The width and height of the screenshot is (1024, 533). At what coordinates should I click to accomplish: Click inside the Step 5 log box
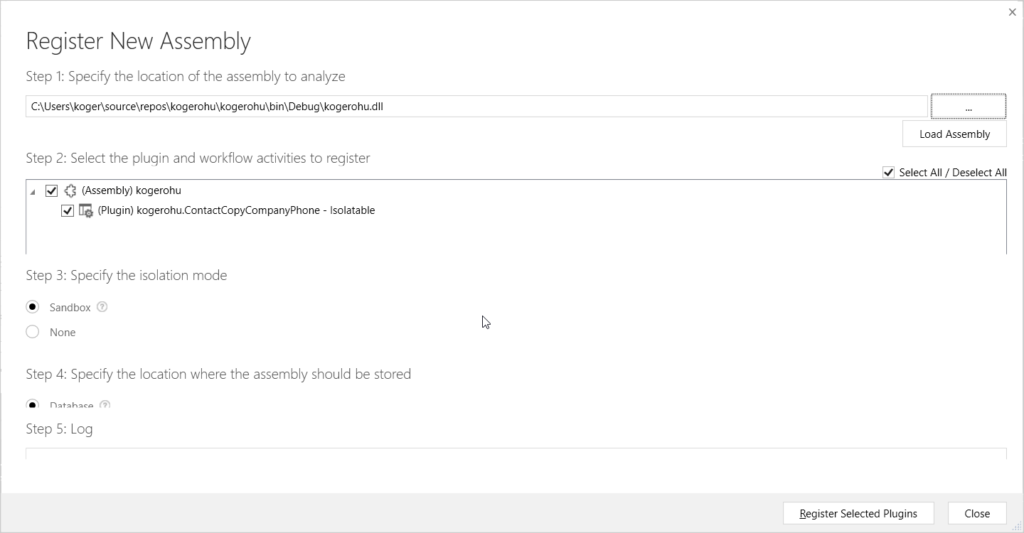(x=516, y=454)
